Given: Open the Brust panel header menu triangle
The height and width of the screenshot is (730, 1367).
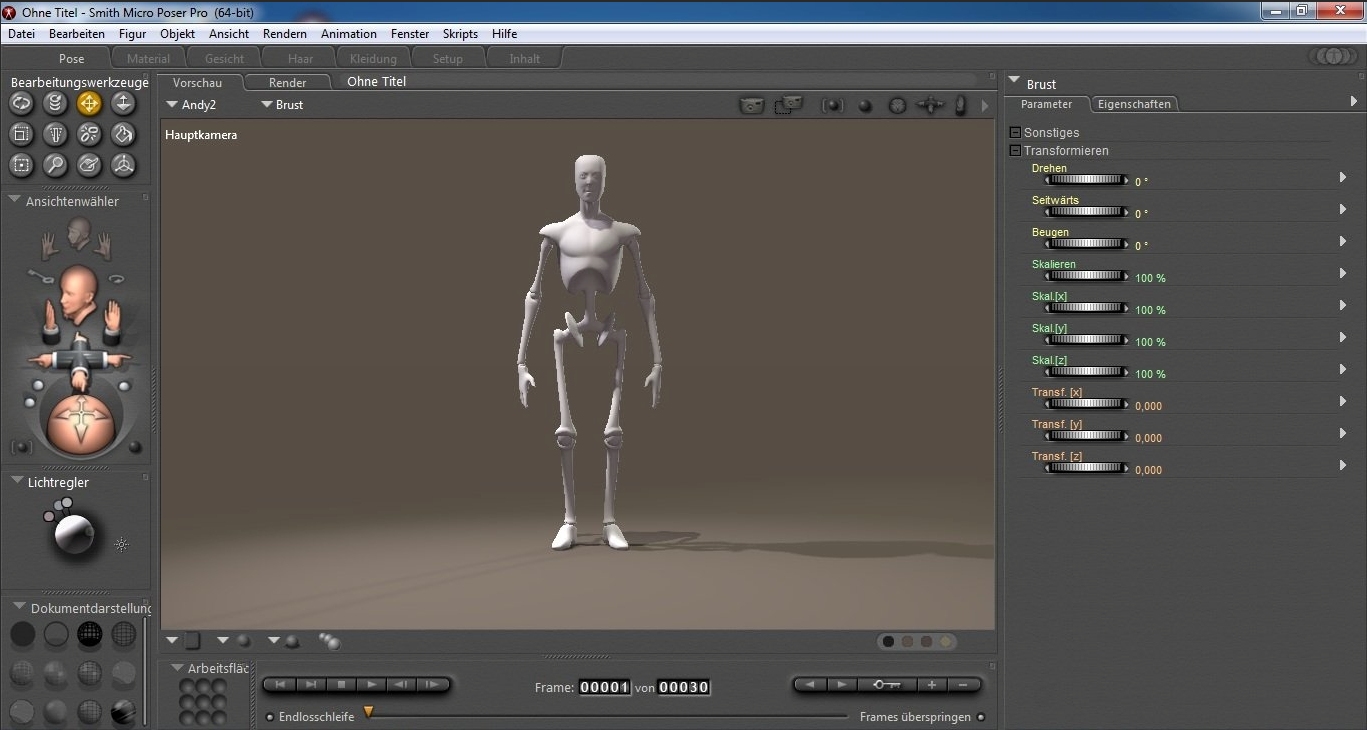Looking at the screenshot, I should (x=1014, y=81).
